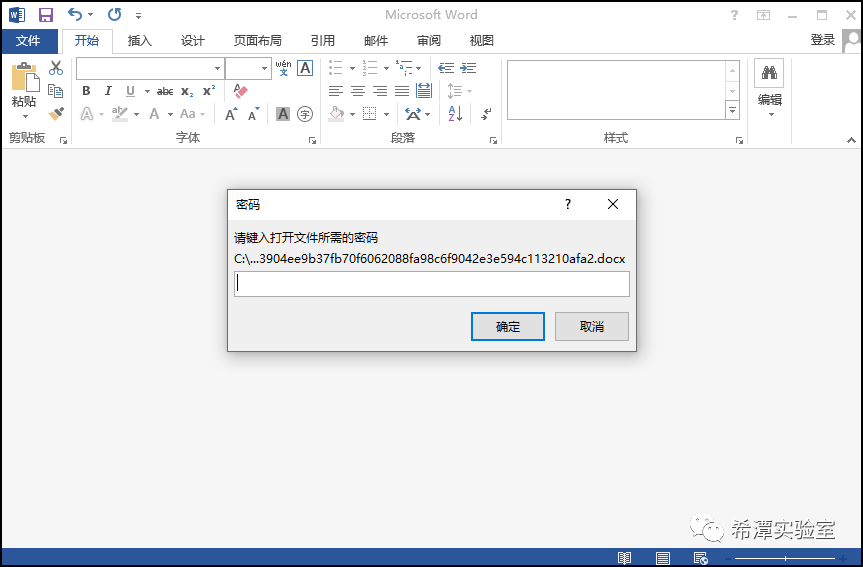
Task: Toggle Underline formatting
Action: (130, 91)
